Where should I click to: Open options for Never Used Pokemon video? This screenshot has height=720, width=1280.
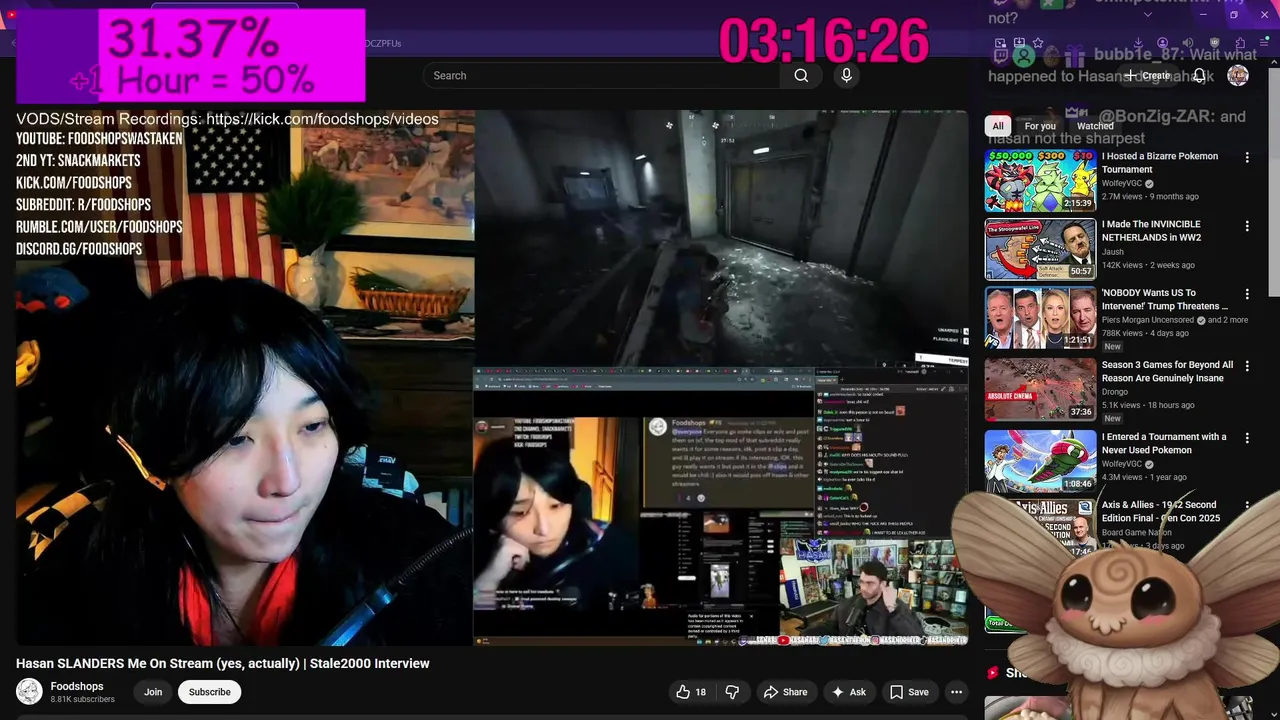[1247, 438]
